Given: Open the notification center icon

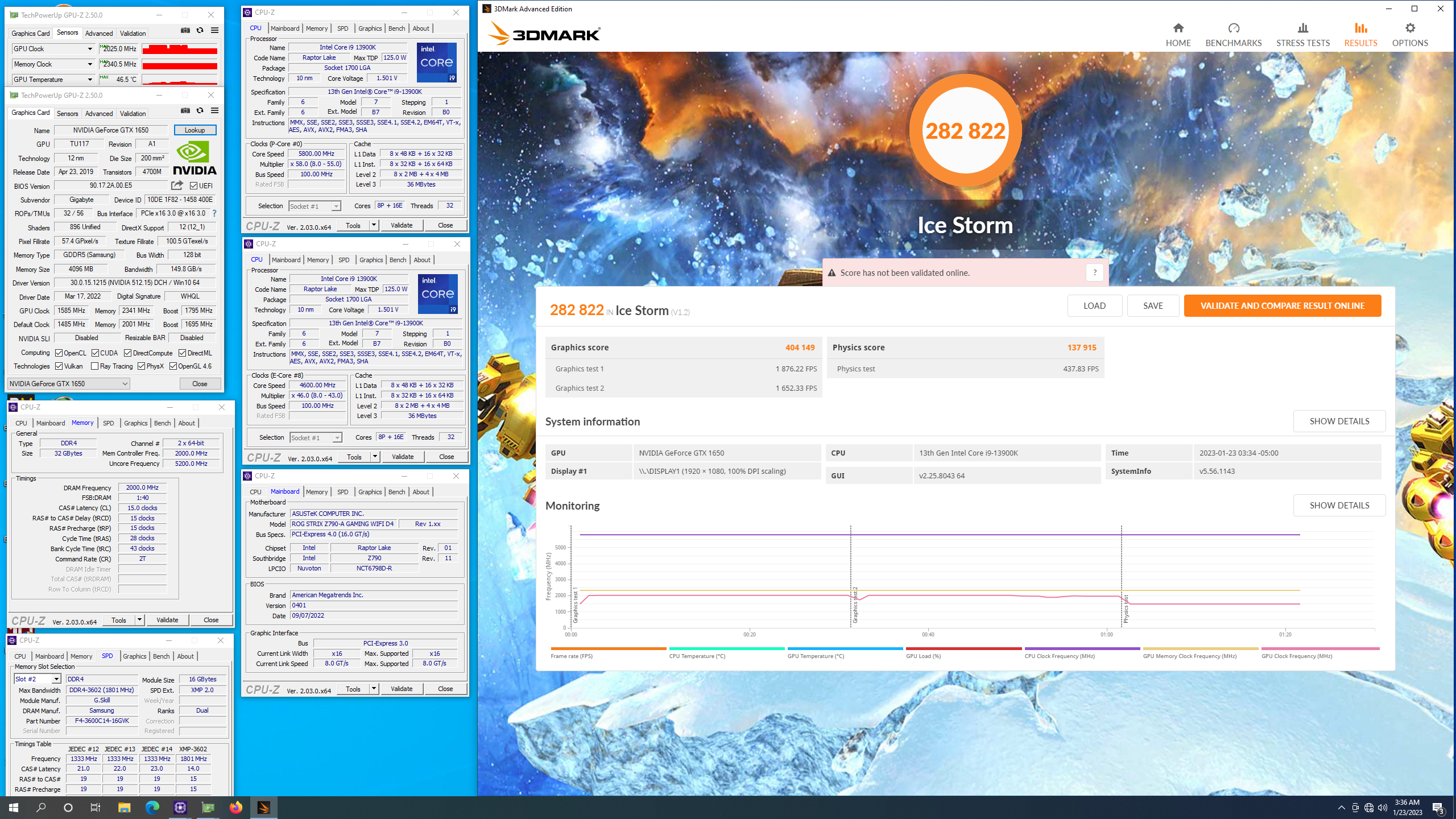Looking at the screenshot, I should [1438, 808].
